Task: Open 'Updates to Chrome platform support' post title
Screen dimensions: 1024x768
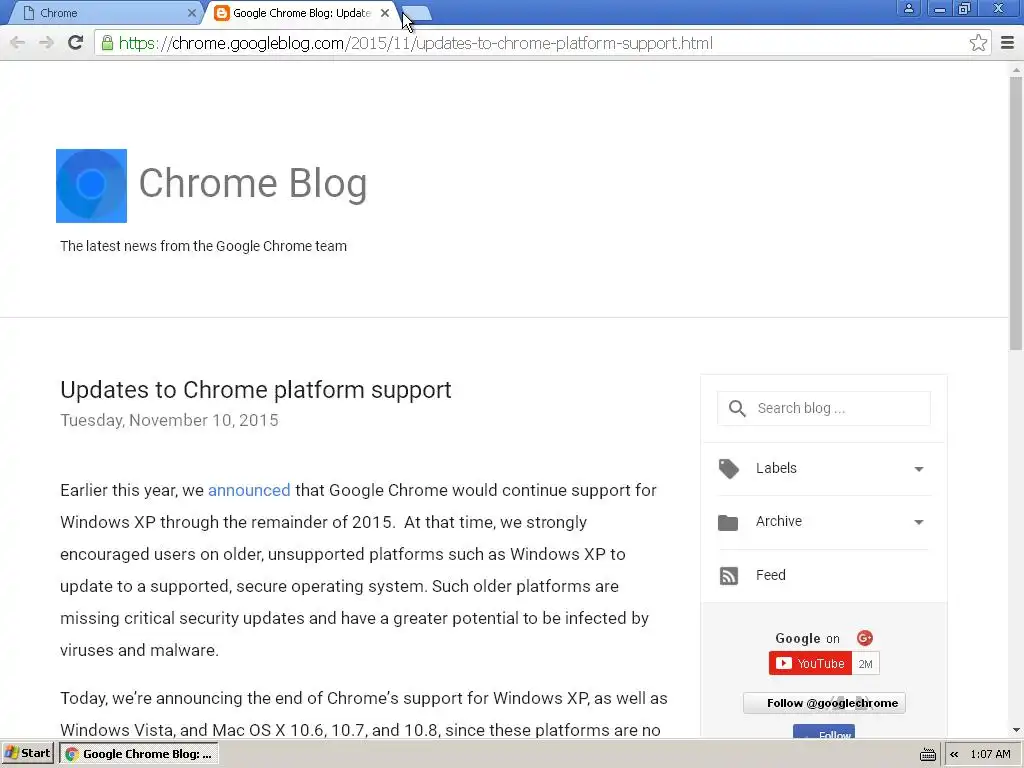Action: click(x=255, y=390)
